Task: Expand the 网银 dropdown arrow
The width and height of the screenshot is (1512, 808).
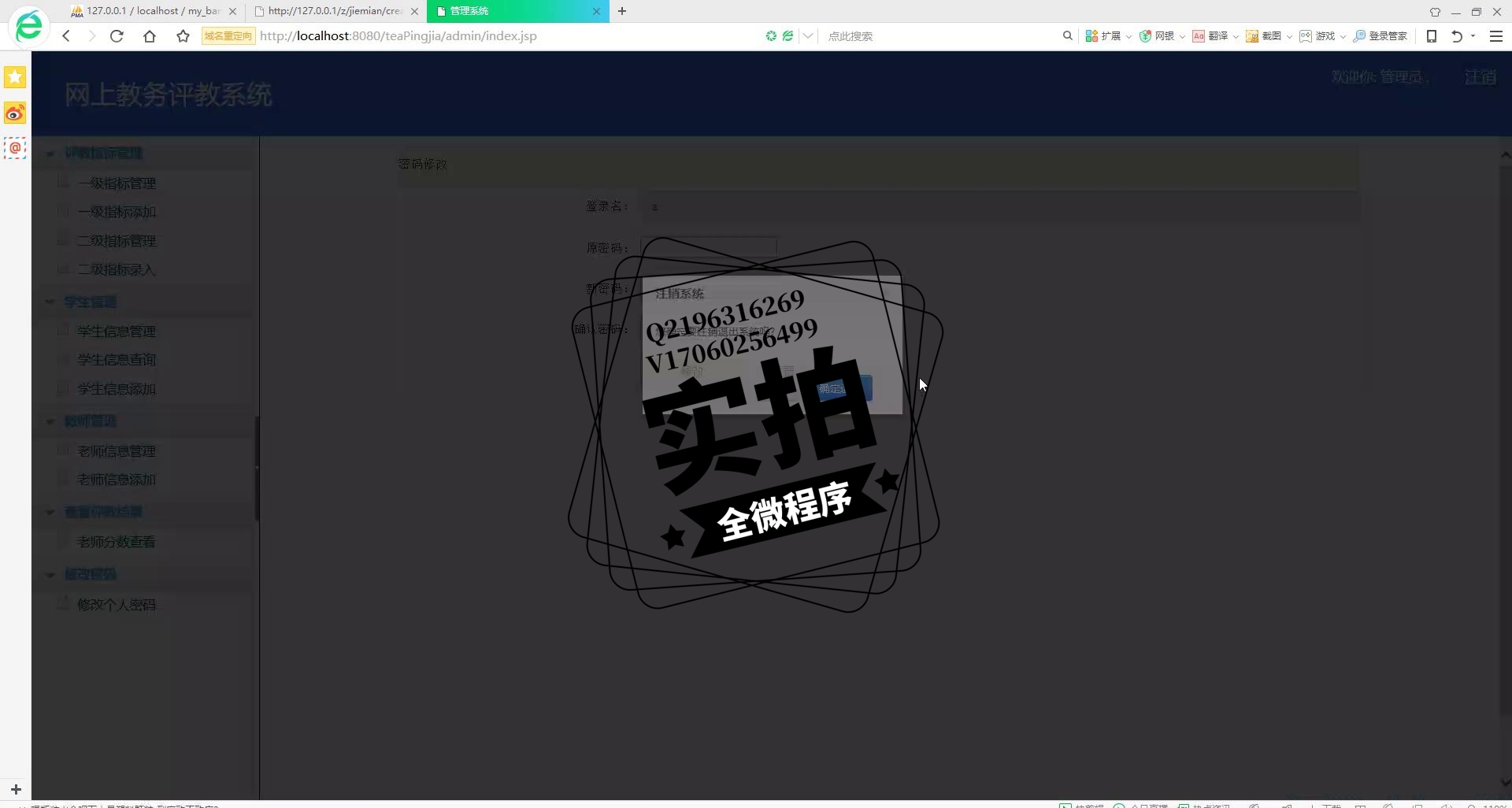Action: click(1182, 37)
